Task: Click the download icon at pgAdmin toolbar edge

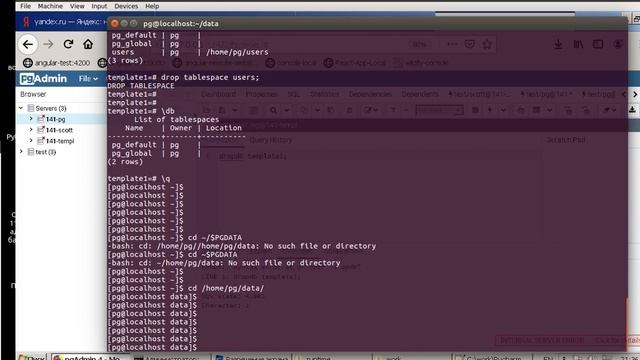Action: [x=632, y=109]
